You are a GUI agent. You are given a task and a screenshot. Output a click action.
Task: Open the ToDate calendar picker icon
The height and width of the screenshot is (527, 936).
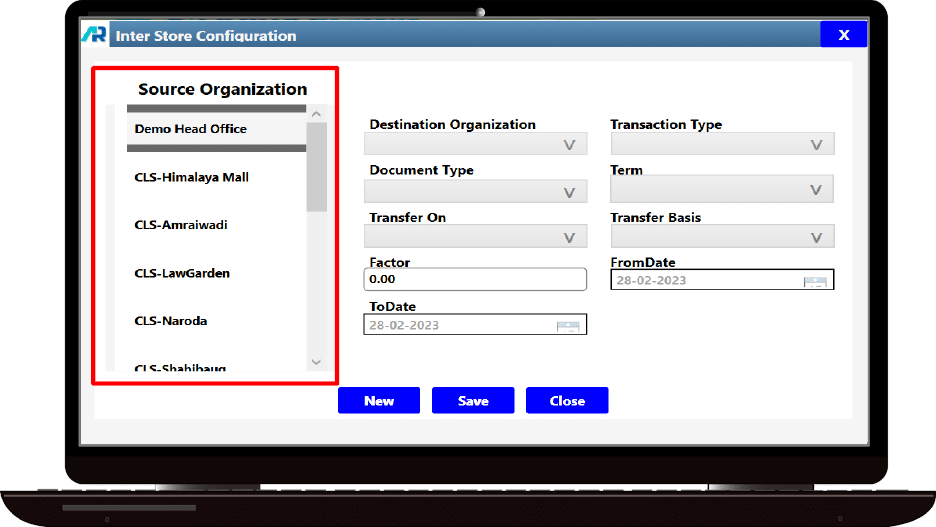tap(568, 326)
